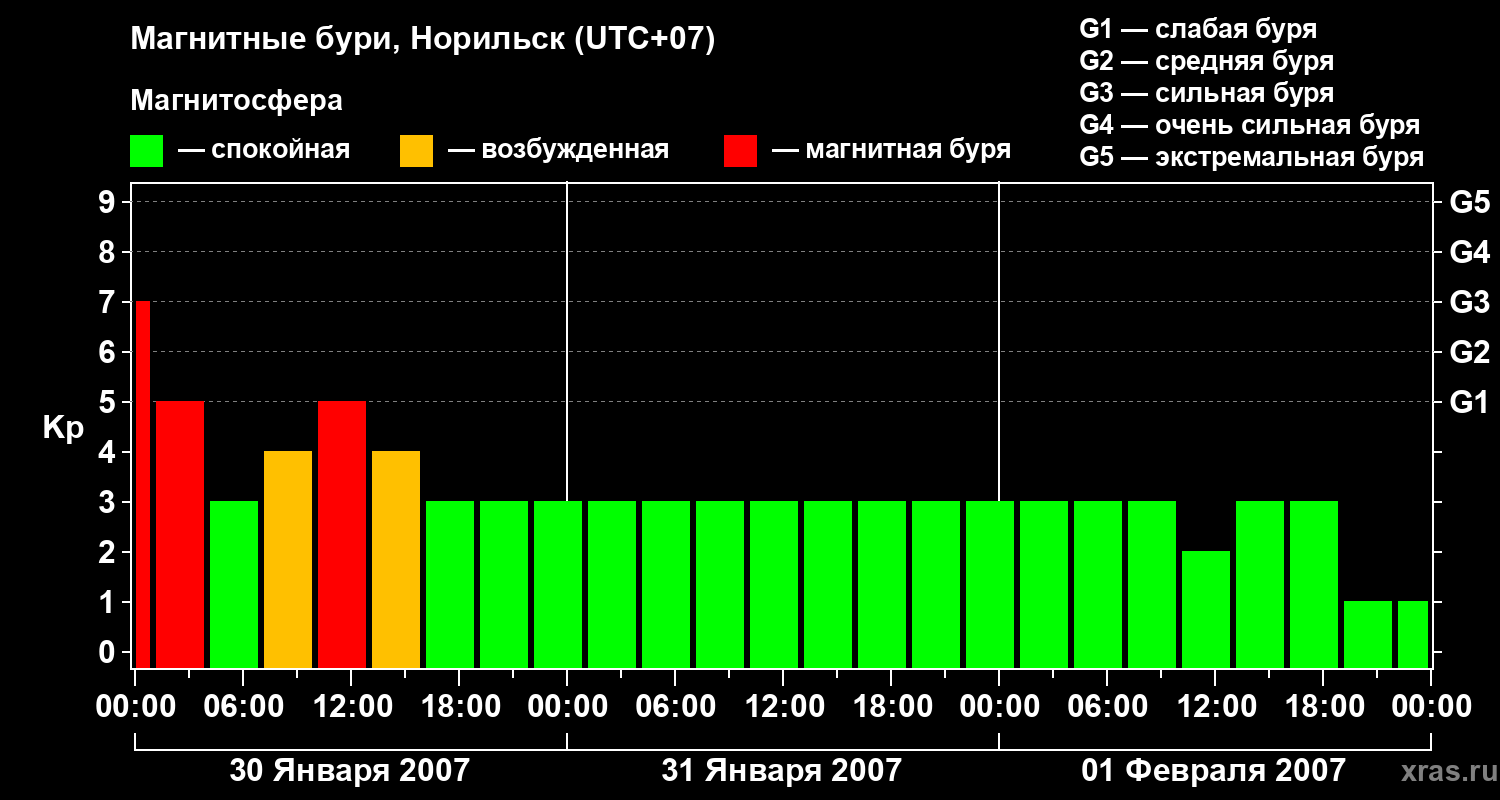Click the 12:00 time label on 30 January
Viewport: 1500px width, 800px height.
click(x=351, y=706)
